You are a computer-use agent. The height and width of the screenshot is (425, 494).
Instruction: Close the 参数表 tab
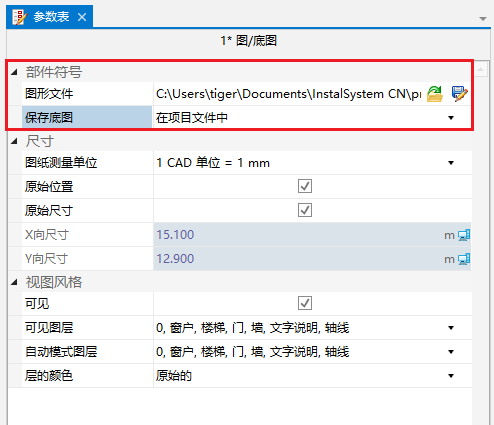(x=82, y=17)
